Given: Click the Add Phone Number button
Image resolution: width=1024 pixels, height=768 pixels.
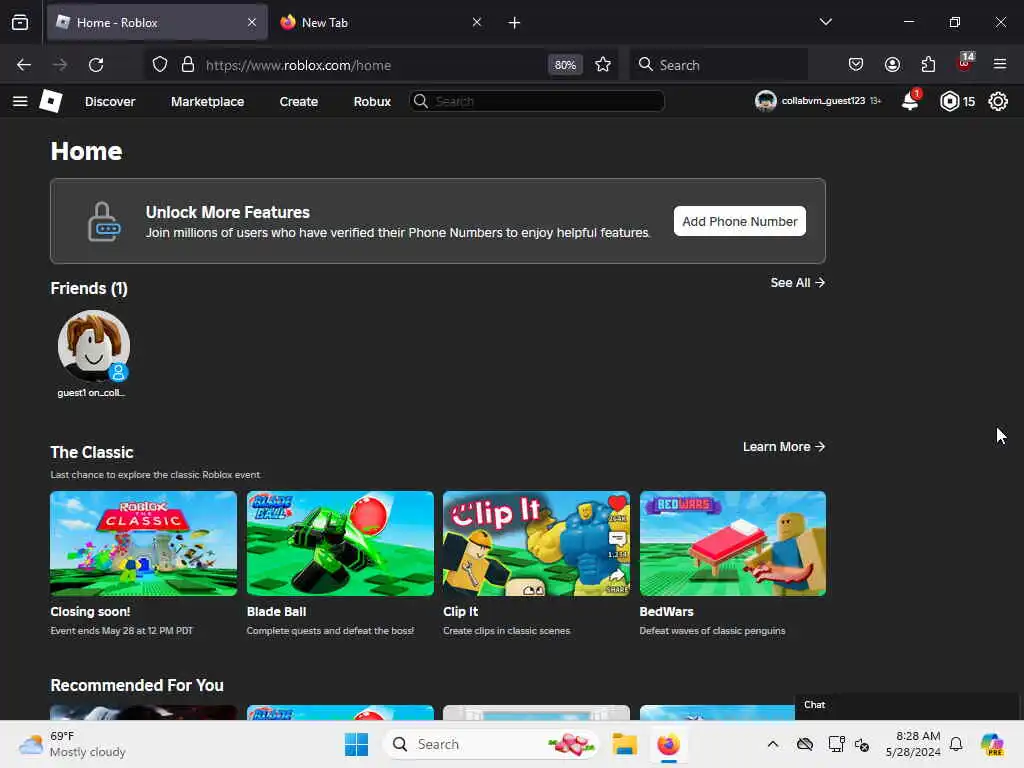Looking at the screenshot, I should (x=739, y=221).
